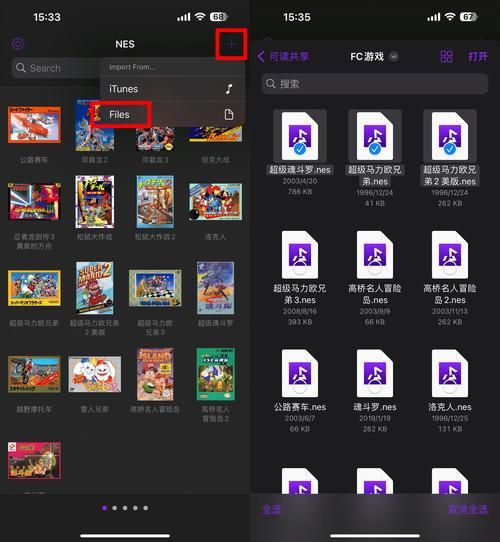The image size is (500, 542).
Task: Switch view with the grid layout icon
Action: (x=446, y=56)
